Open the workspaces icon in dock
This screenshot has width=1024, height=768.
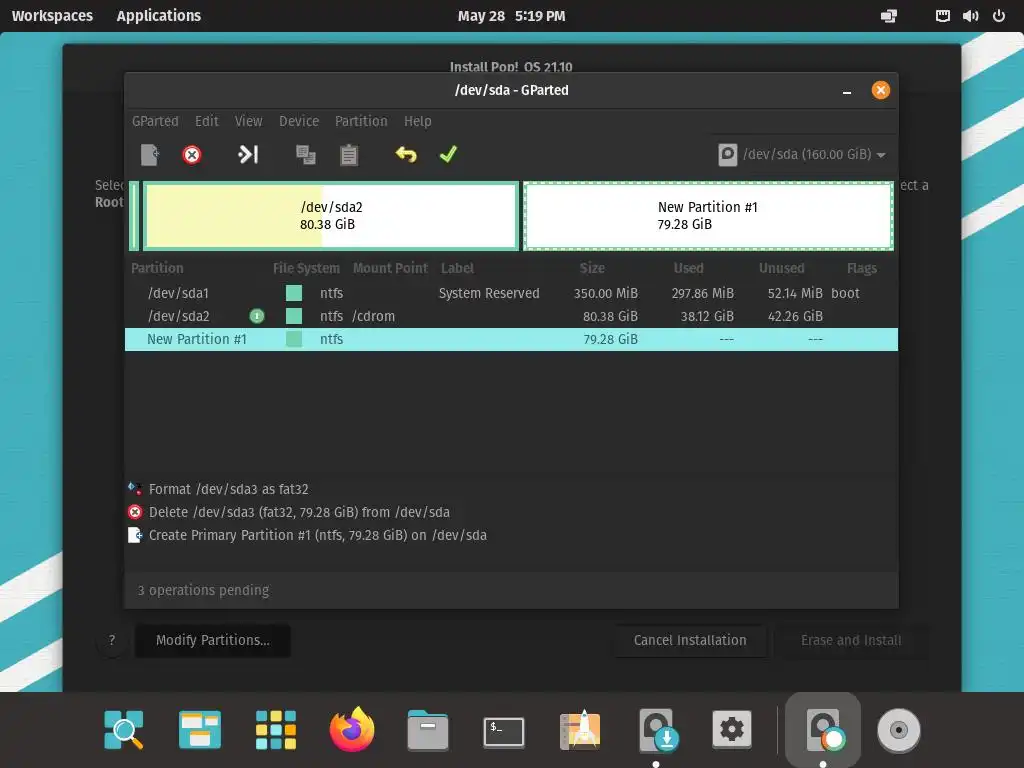tap(200, 729)
